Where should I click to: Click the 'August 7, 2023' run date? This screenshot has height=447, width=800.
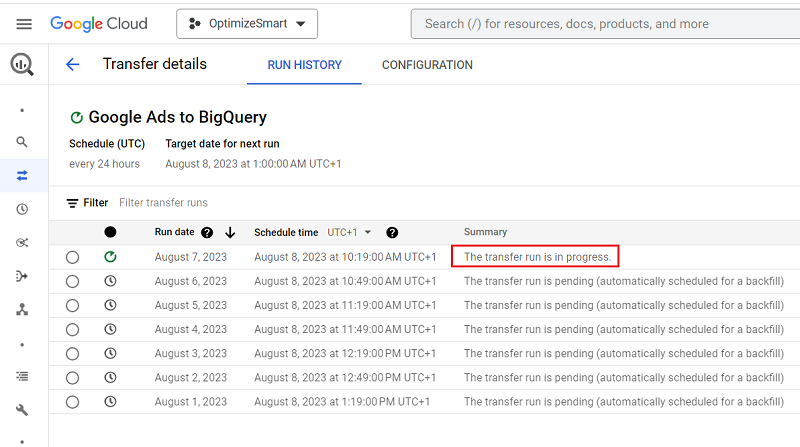[191, 257]
